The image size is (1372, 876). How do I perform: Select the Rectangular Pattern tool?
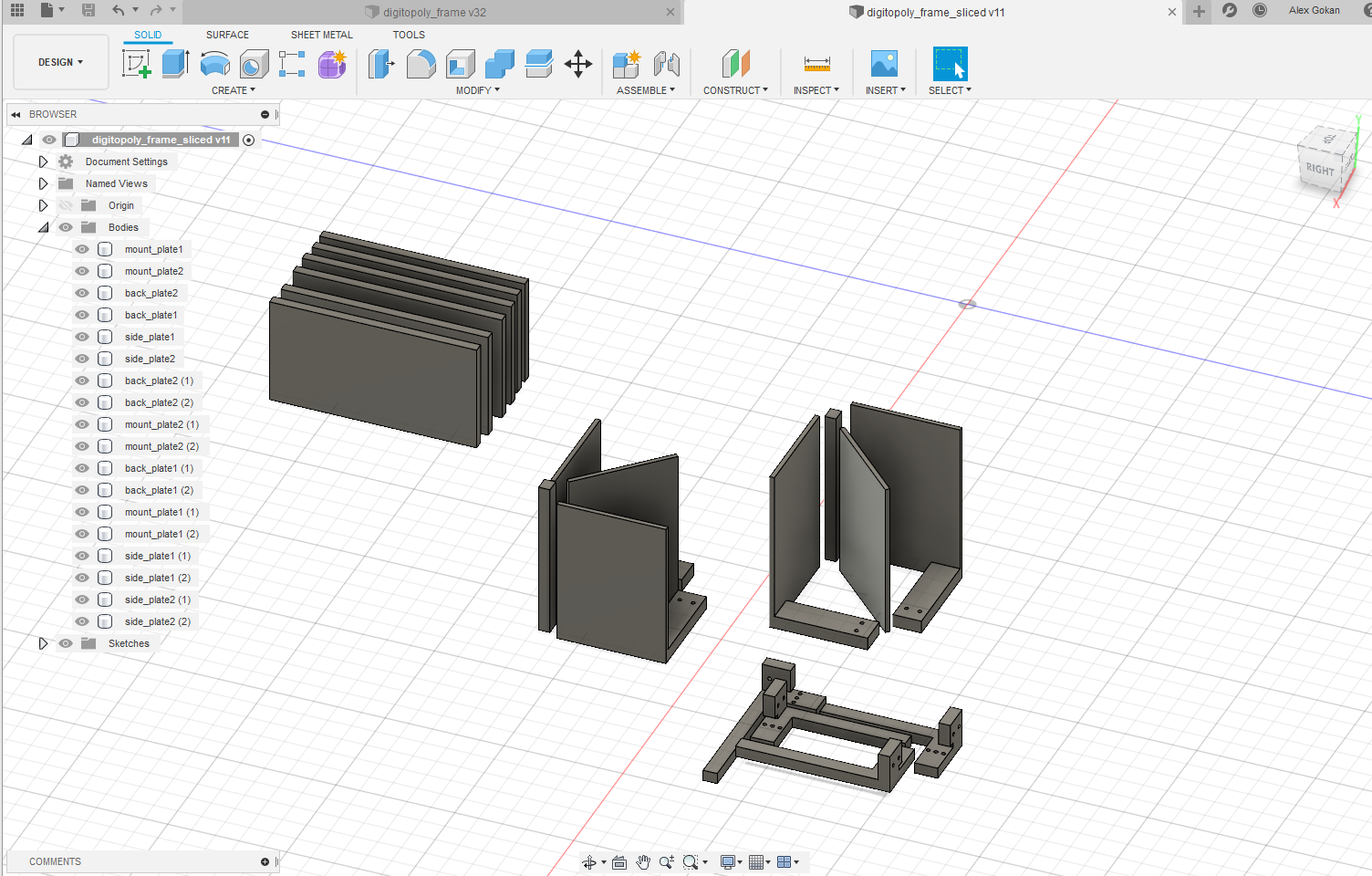tap(292, 64)
